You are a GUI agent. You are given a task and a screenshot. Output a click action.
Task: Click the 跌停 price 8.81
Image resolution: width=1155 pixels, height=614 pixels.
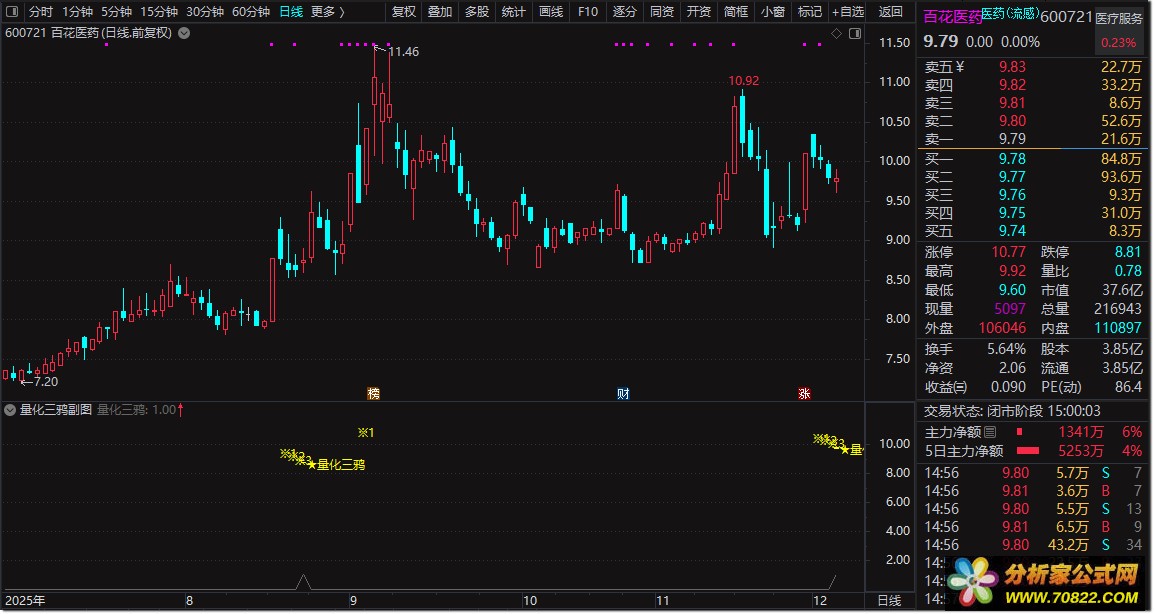point(1128,253)
